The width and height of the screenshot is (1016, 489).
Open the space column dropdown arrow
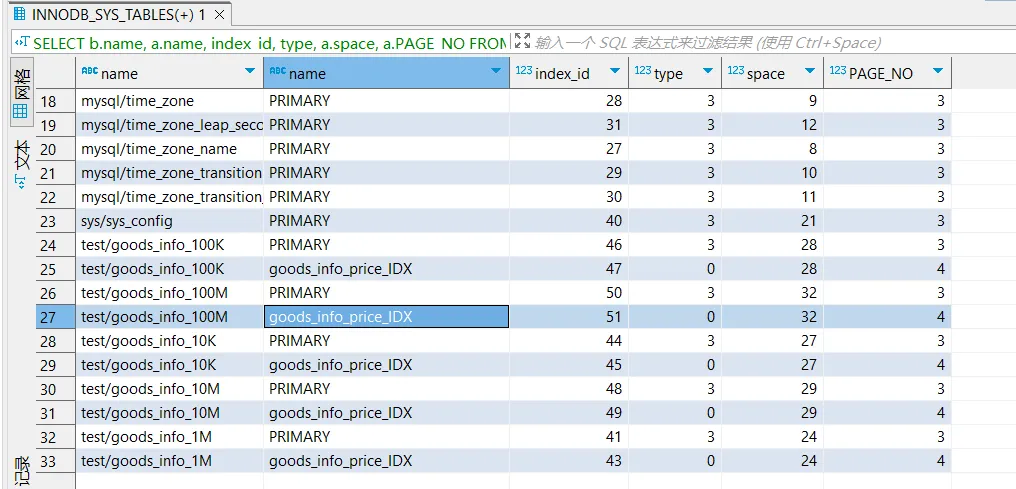click(x=808, y=73)
